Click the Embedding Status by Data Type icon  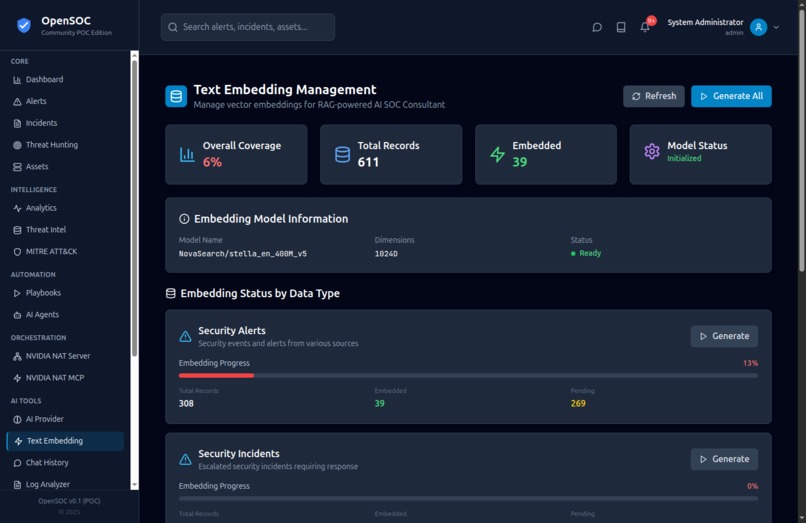171,294
